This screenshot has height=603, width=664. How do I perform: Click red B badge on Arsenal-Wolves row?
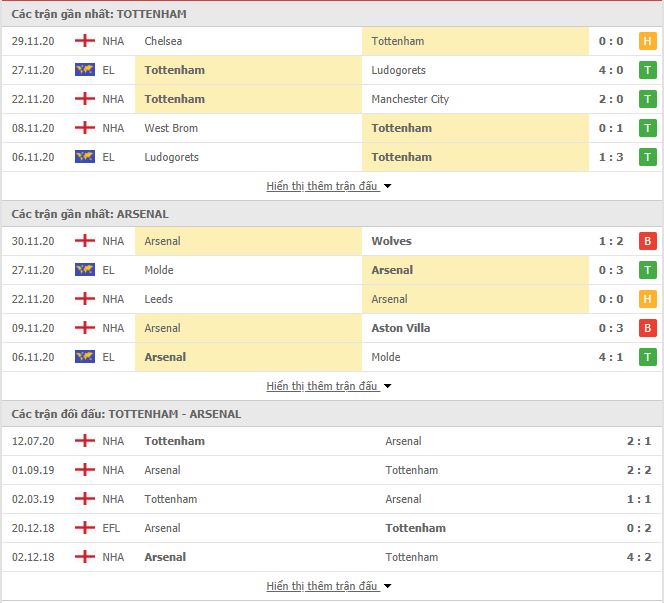tap(647, 241)
